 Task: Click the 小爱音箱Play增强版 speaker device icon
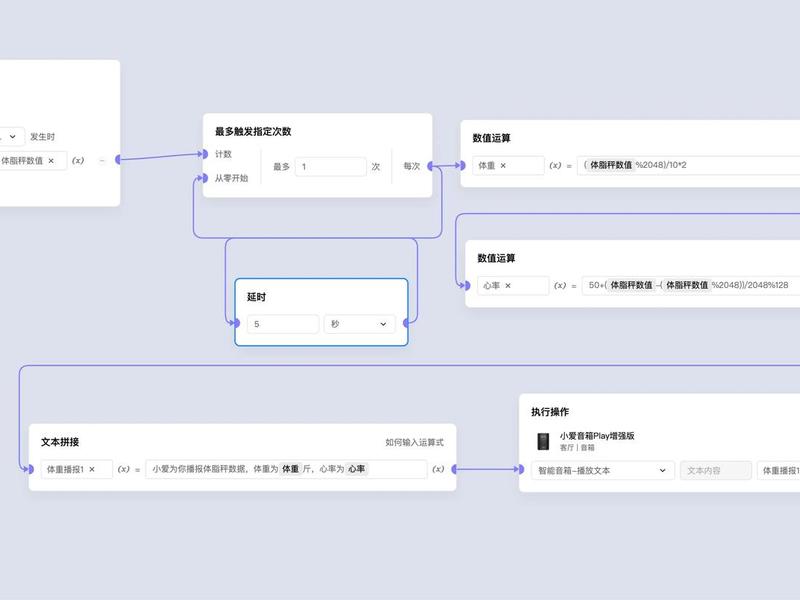coord(543,441)
